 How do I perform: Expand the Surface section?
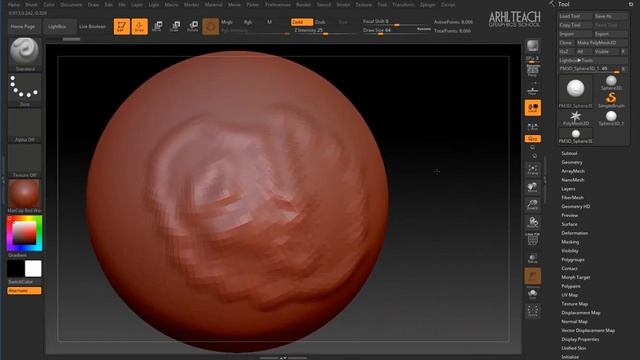569,224
